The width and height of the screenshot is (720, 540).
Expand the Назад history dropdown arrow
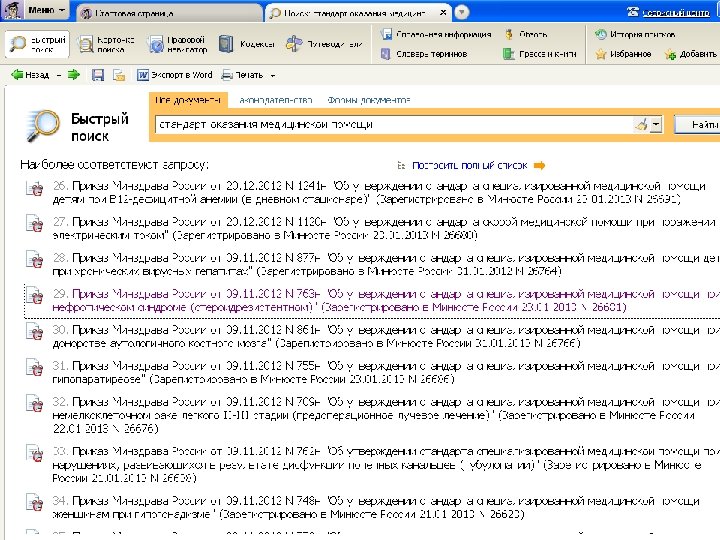click(59, 75)
